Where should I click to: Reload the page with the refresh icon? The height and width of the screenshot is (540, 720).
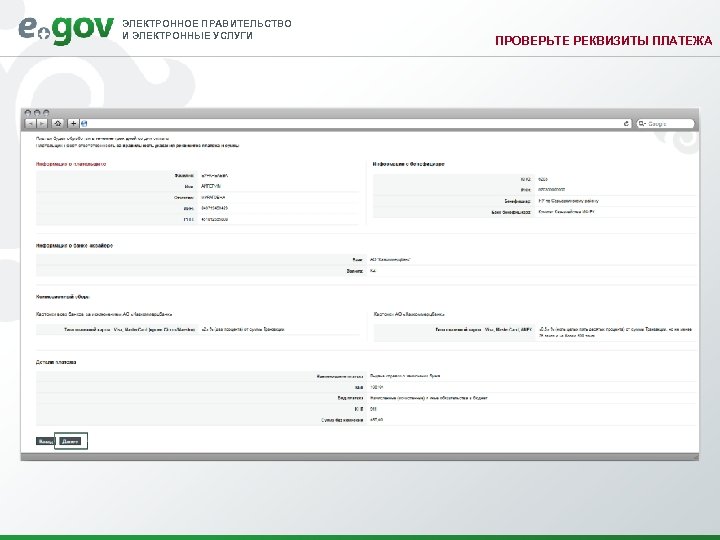[626, 124]
